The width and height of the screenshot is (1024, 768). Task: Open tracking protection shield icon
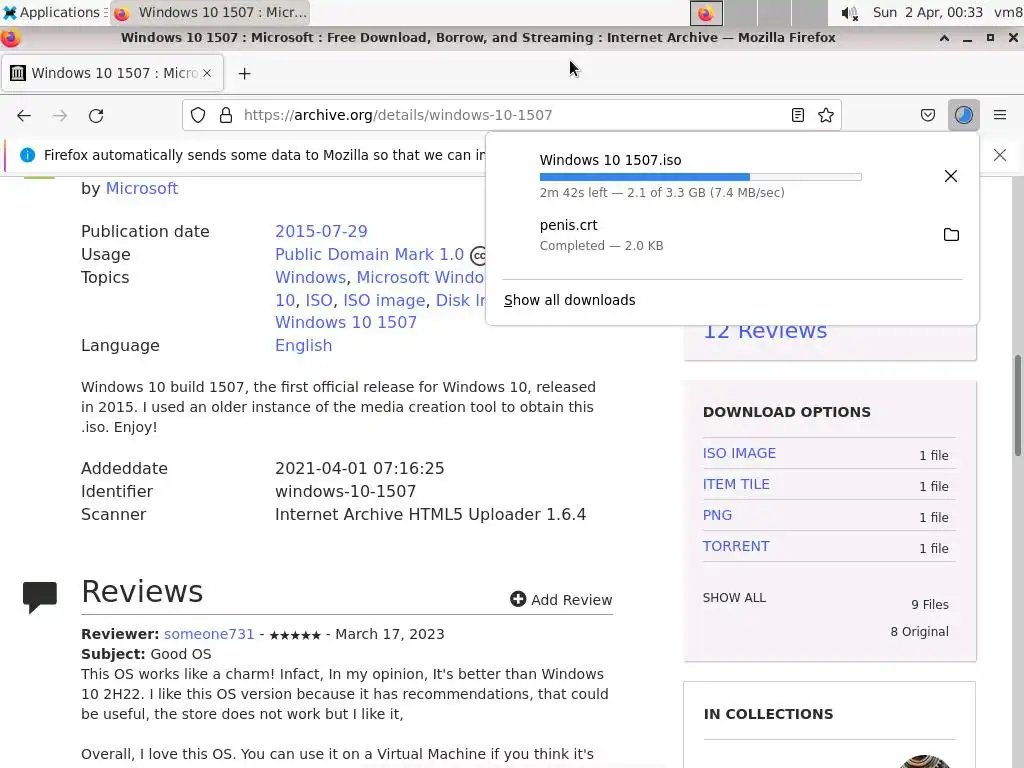198,115
